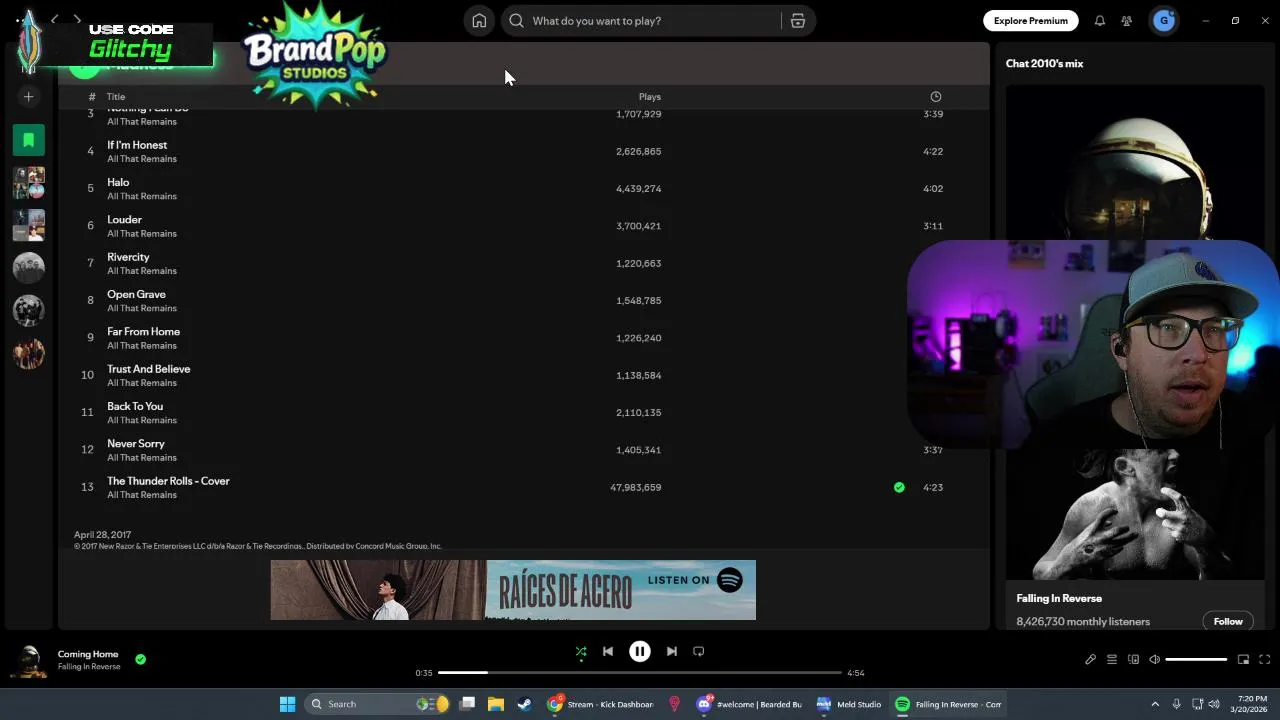
Task: Play the track Far From Home
Action: pyautogui.click(x=143, y=332)
